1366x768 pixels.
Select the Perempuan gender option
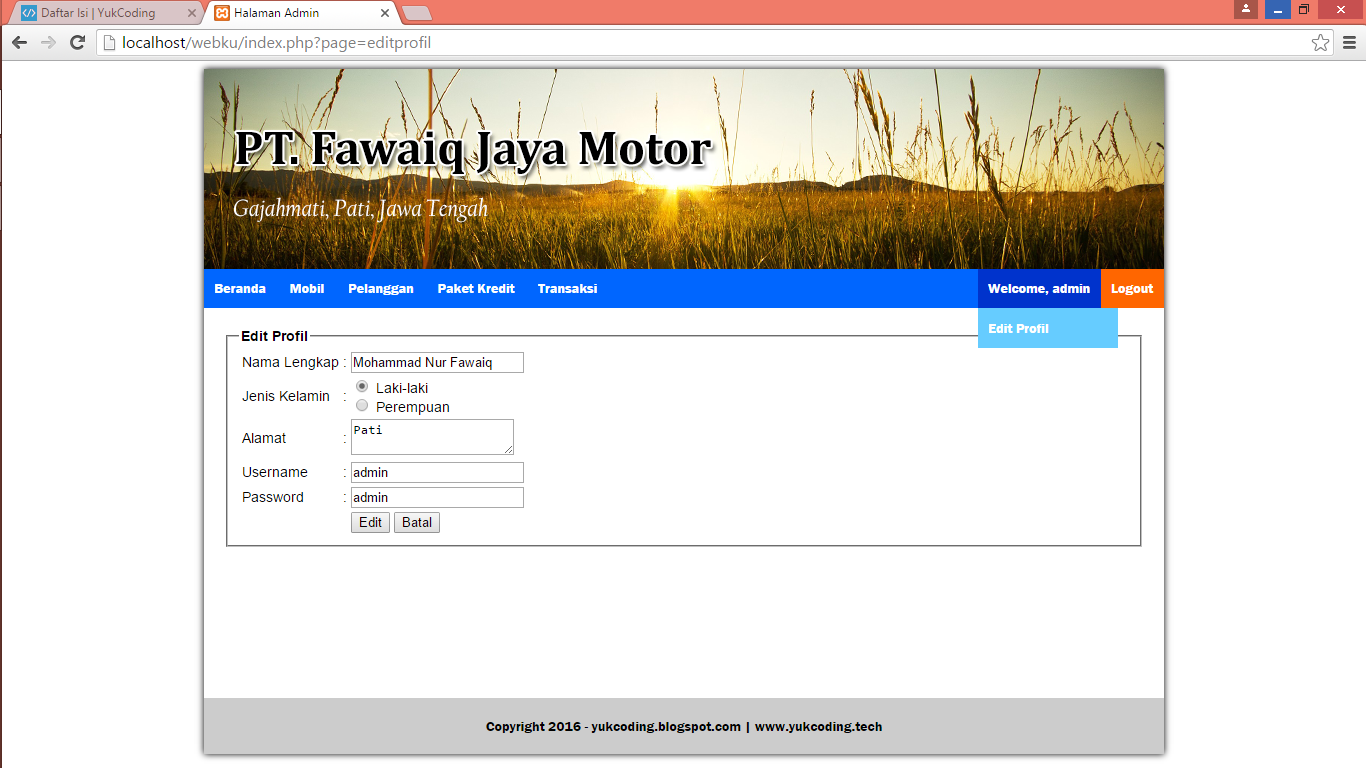click(361, 405)
